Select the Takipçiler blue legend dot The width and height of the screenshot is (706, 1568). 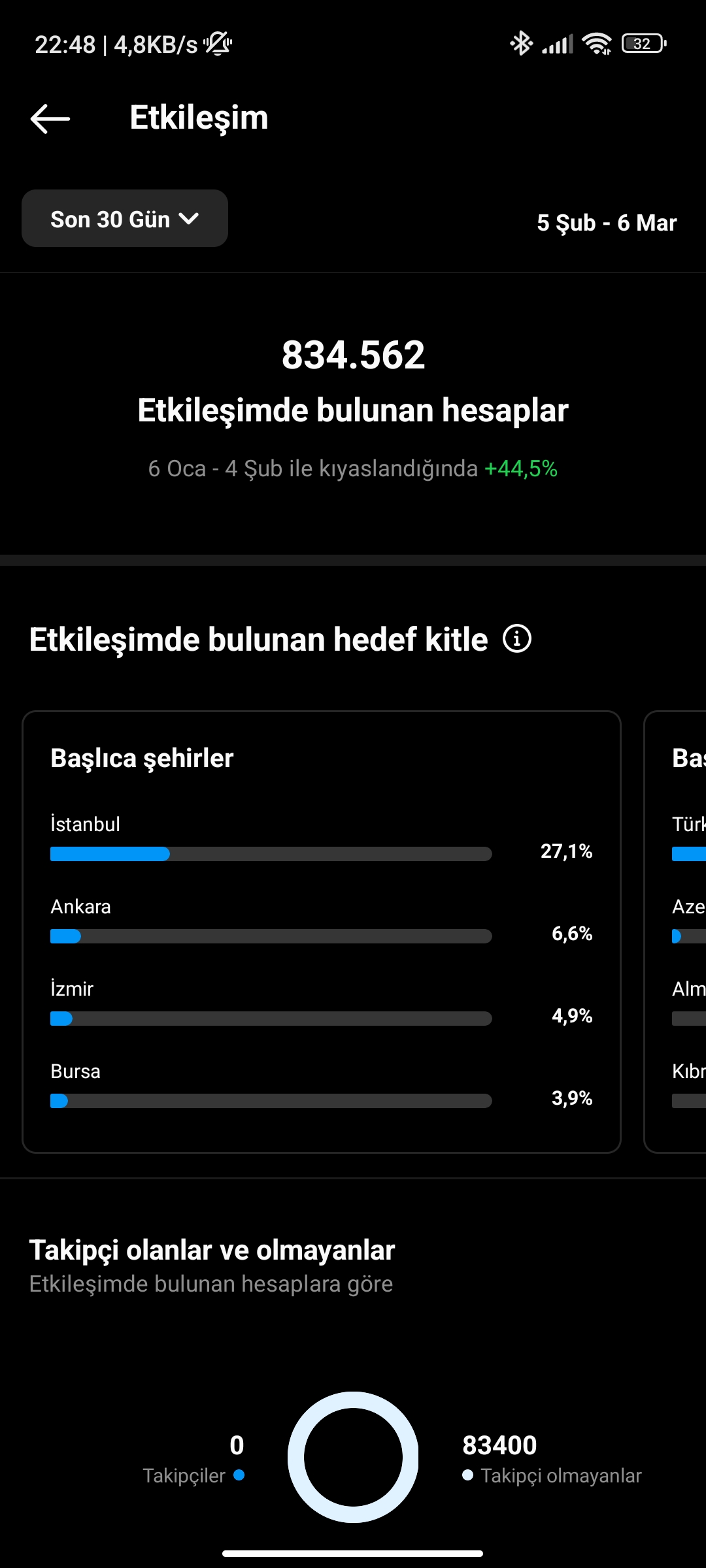[x=239, y=1475]
